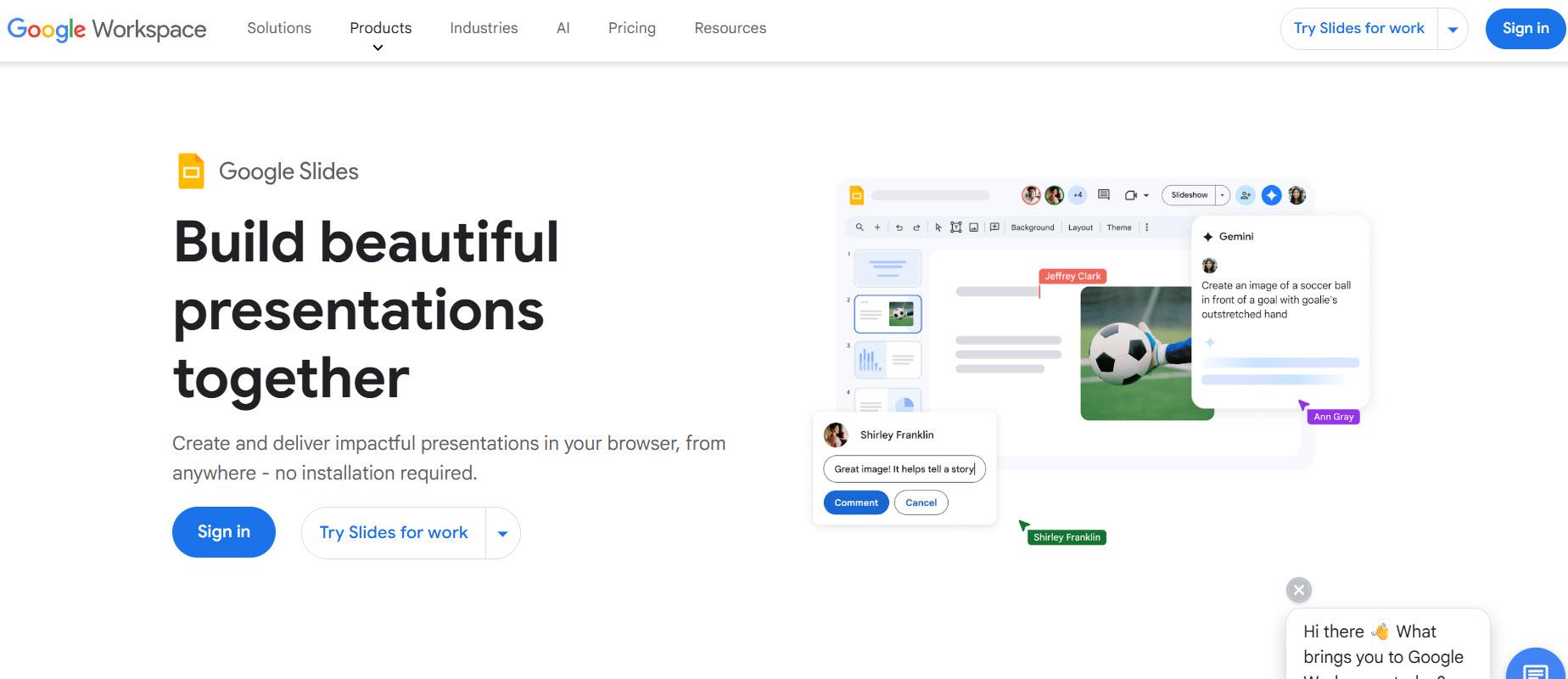Click Try Slides for work below the description
The image size is (1568, 679).
pos(394,533)
